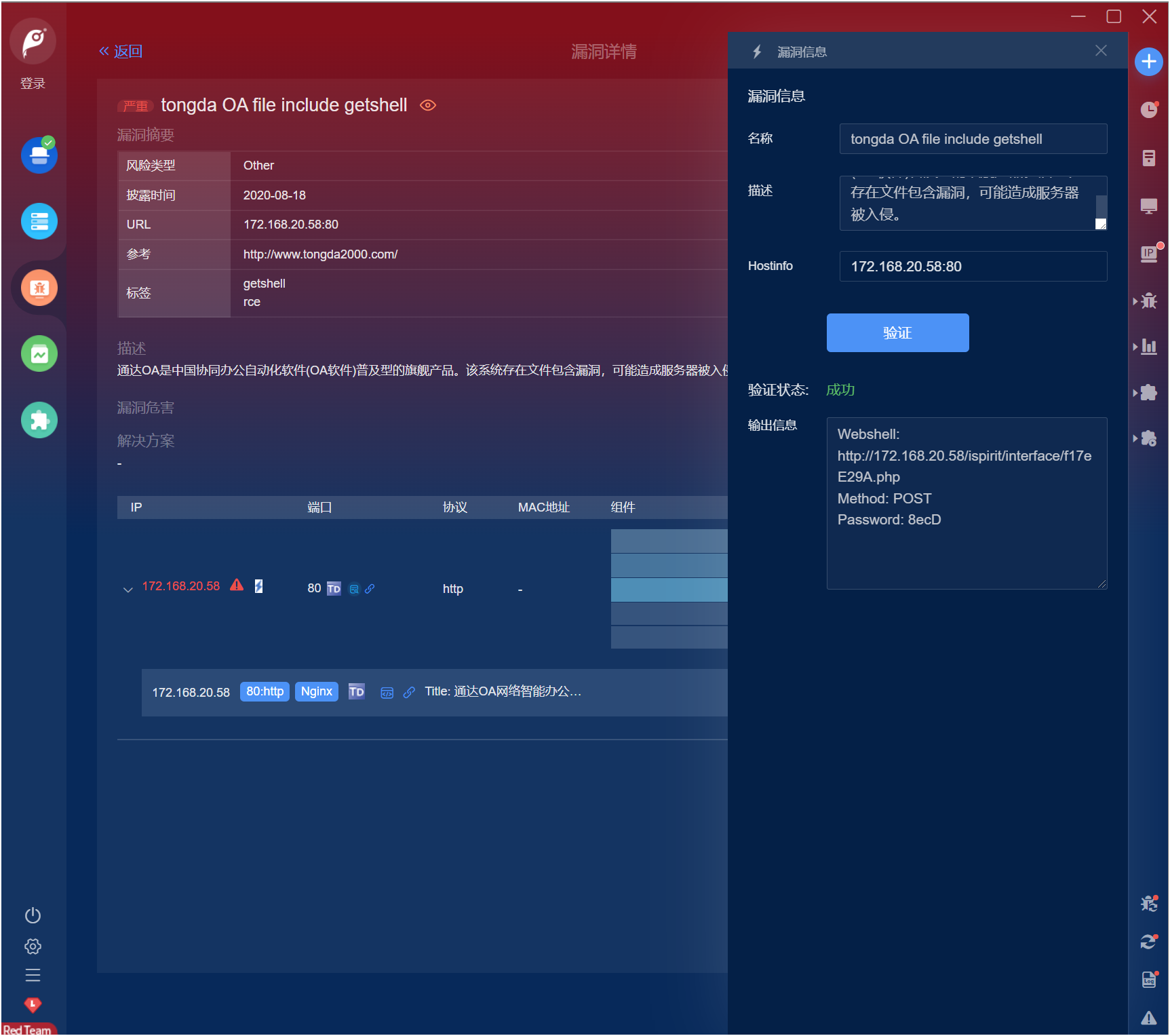
Task: Click the warning triangle icon in right bar
Action: click(1149, 1018)
